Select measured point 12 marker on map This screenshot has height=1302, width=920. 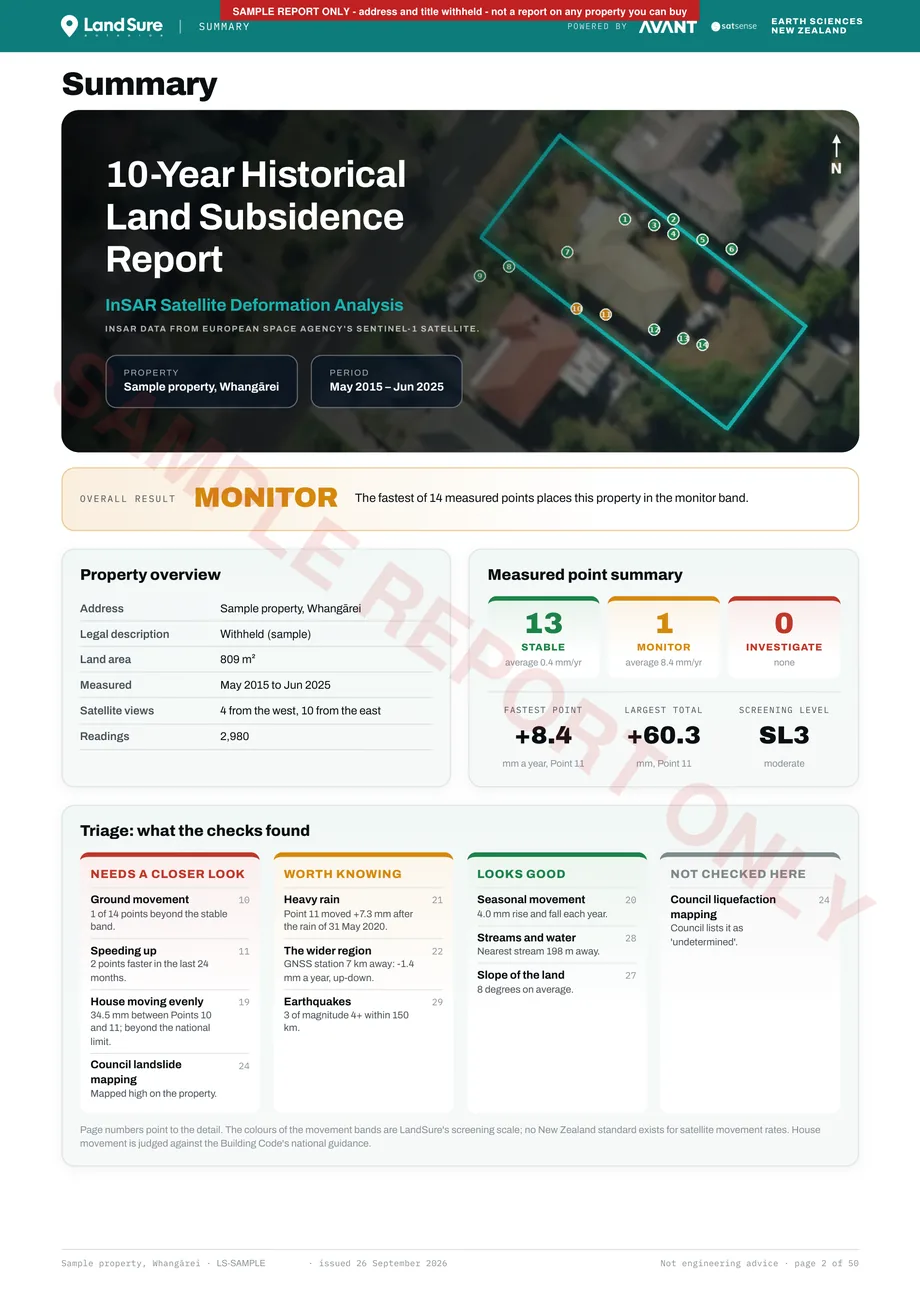coord(654,329)
